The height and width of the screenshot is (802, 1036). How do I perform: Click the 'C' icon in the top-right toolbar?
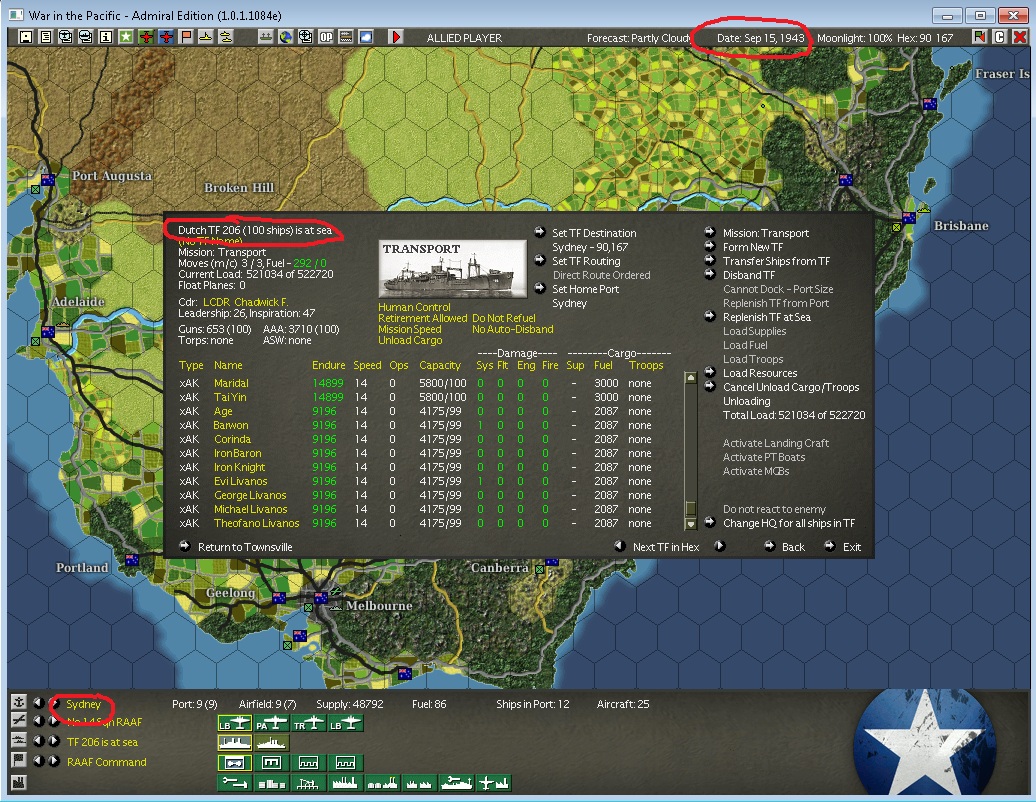pos(1000,37)
